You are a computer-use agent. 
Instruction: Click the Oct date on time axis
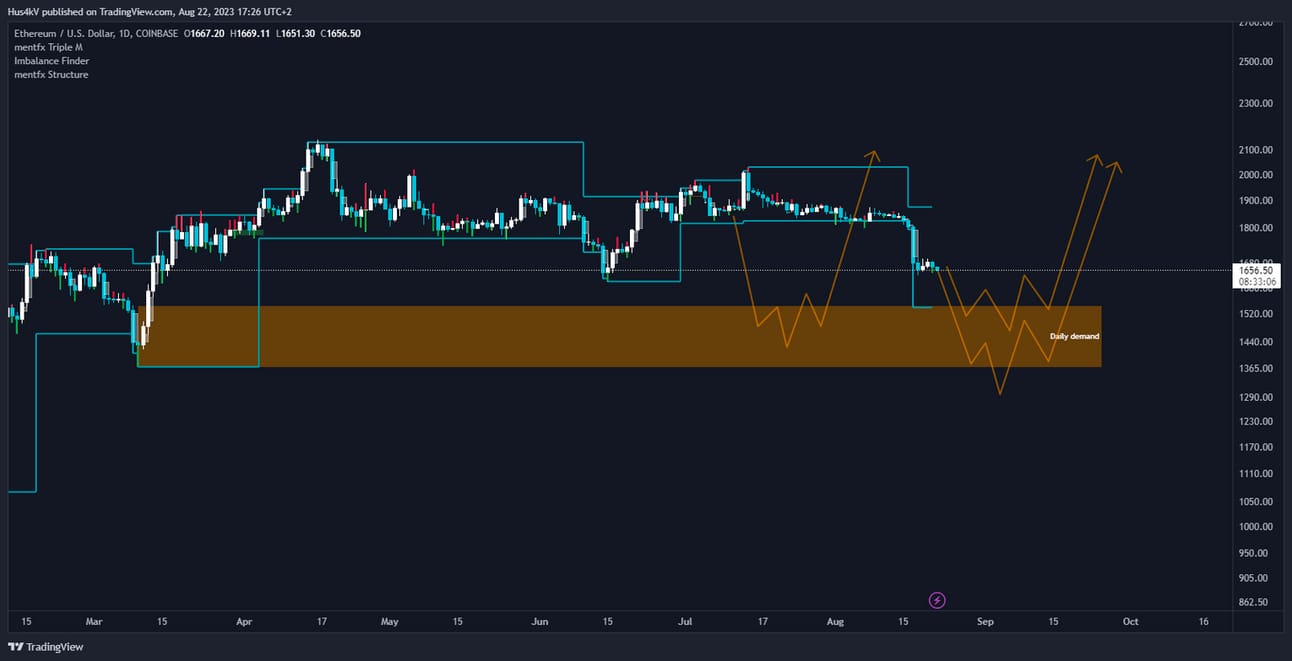tap(1130, 621)
